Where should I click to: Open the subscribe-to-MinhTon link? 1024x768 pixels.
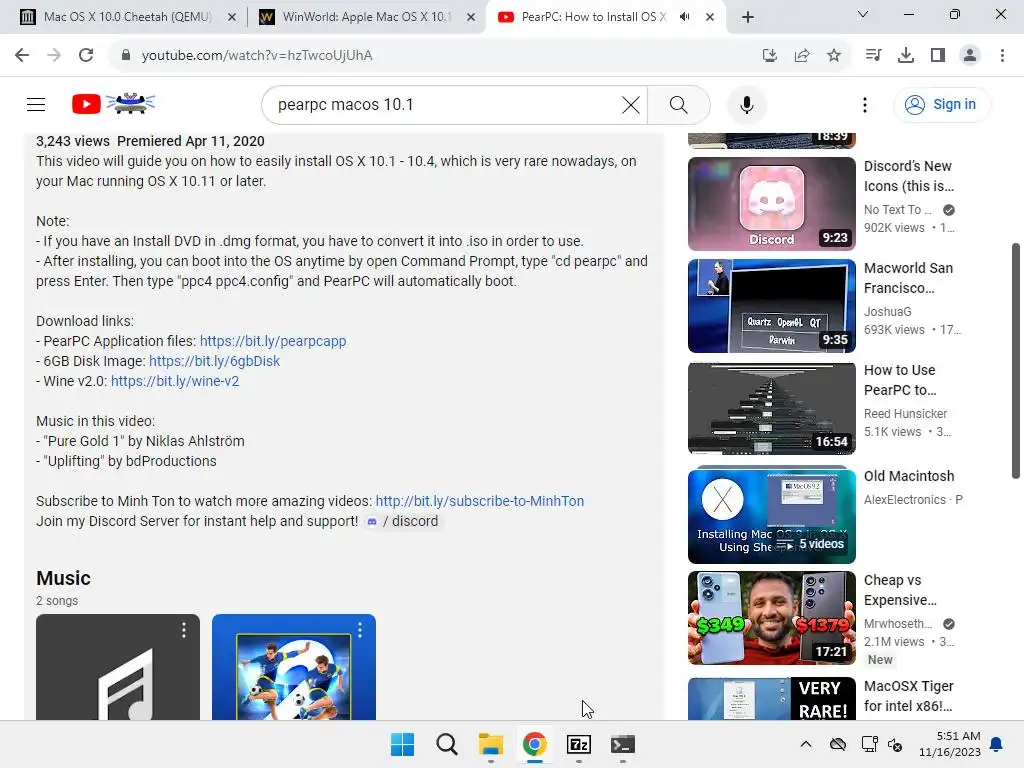point(480,501)
